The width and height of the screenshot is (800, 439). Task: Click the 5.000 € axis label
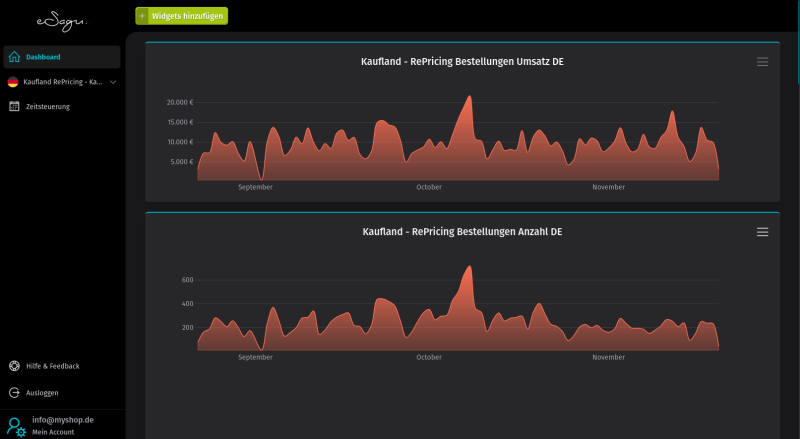182,162
